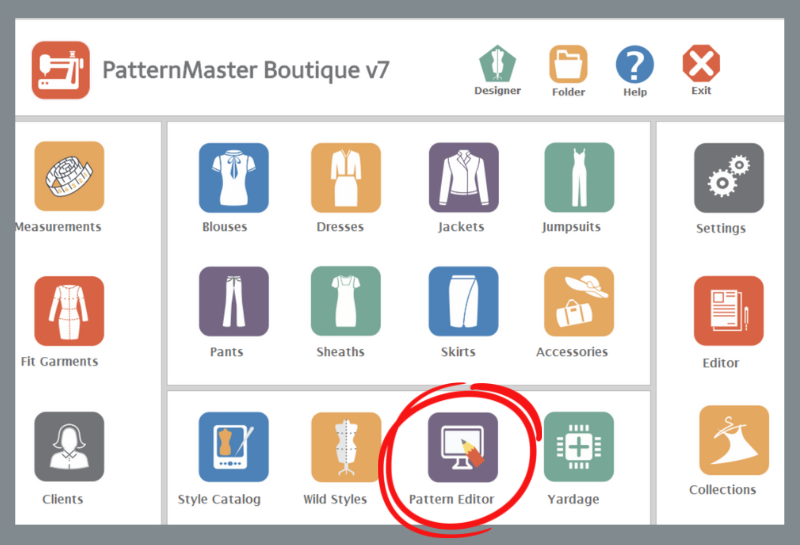Click the Jackets text label
This screenshot has width=800, height=545.
(x=461, y=227)
